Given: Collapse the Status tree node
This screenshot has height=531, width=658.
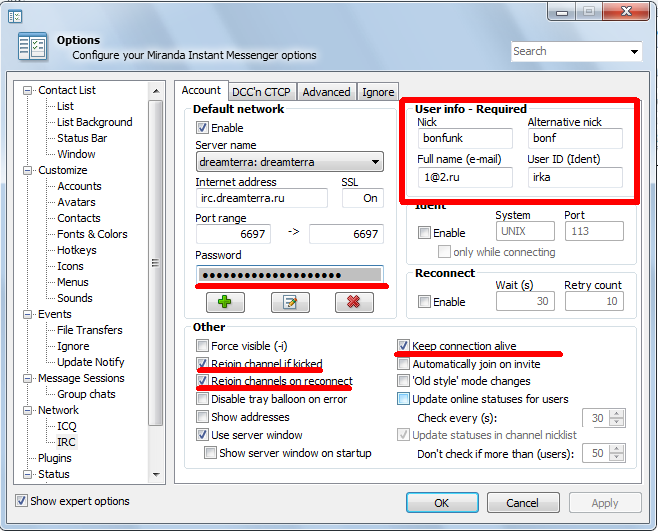Looking at the screenshot, I should (x=27, y=474).
